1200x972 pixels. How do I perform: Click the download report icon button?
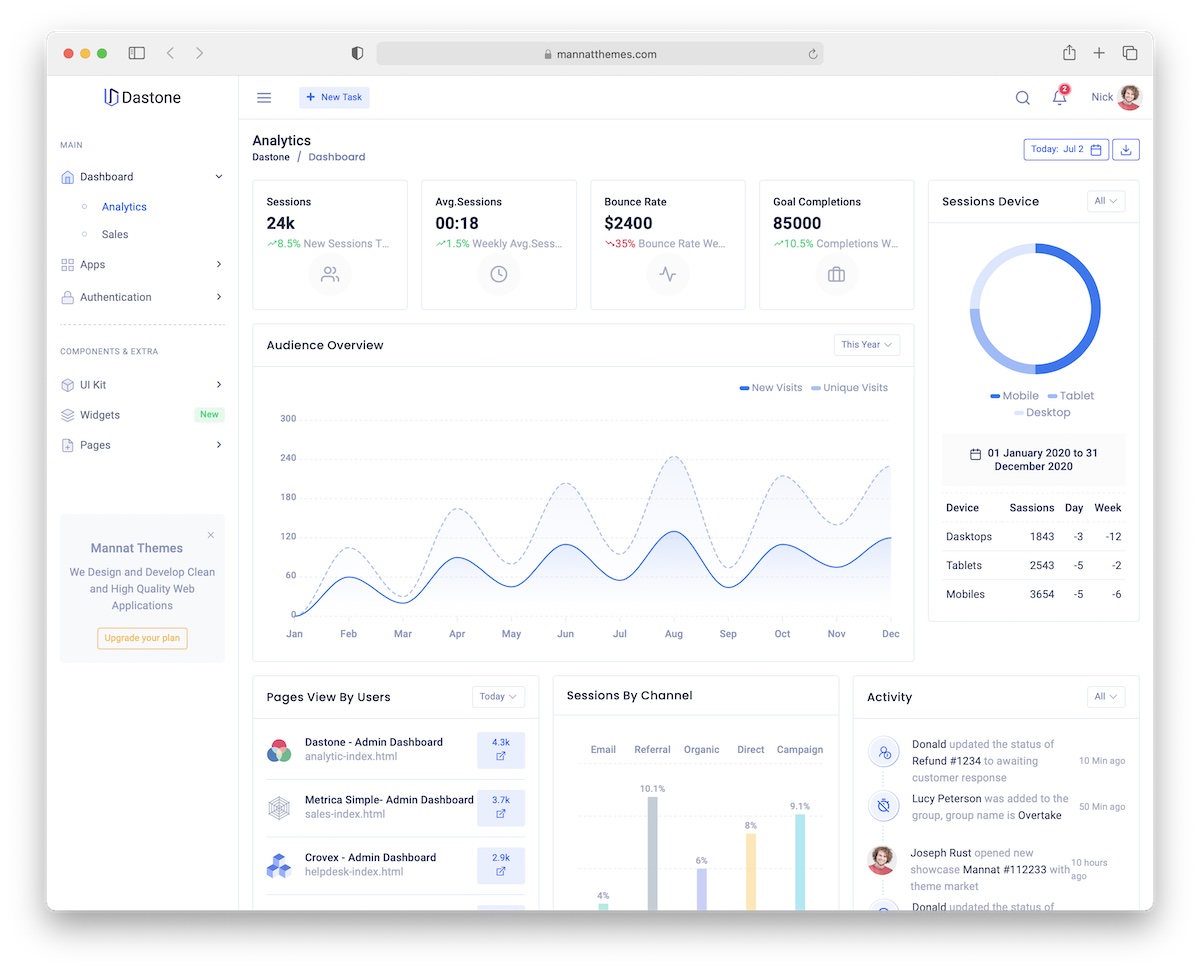(x=1126, y=149)
